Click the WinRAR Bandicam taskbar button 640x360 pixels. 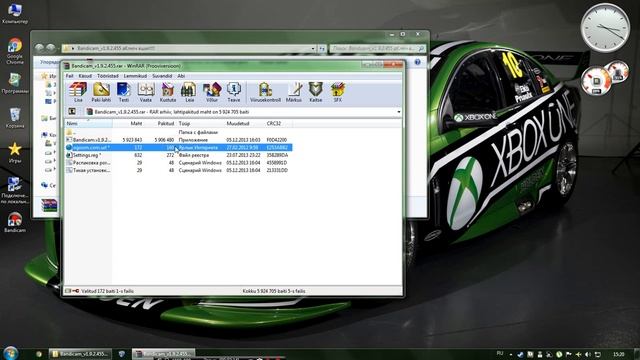coord(163,354)
